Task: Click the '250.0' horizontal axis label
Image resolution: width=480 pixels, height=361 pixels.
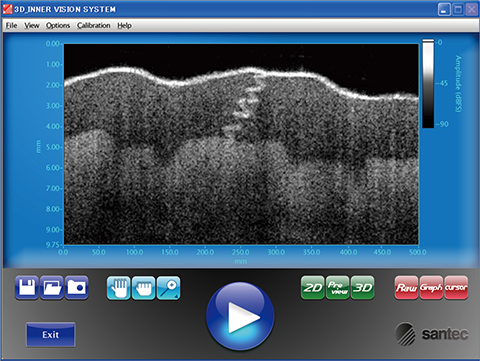Action: tap(241, 252)
